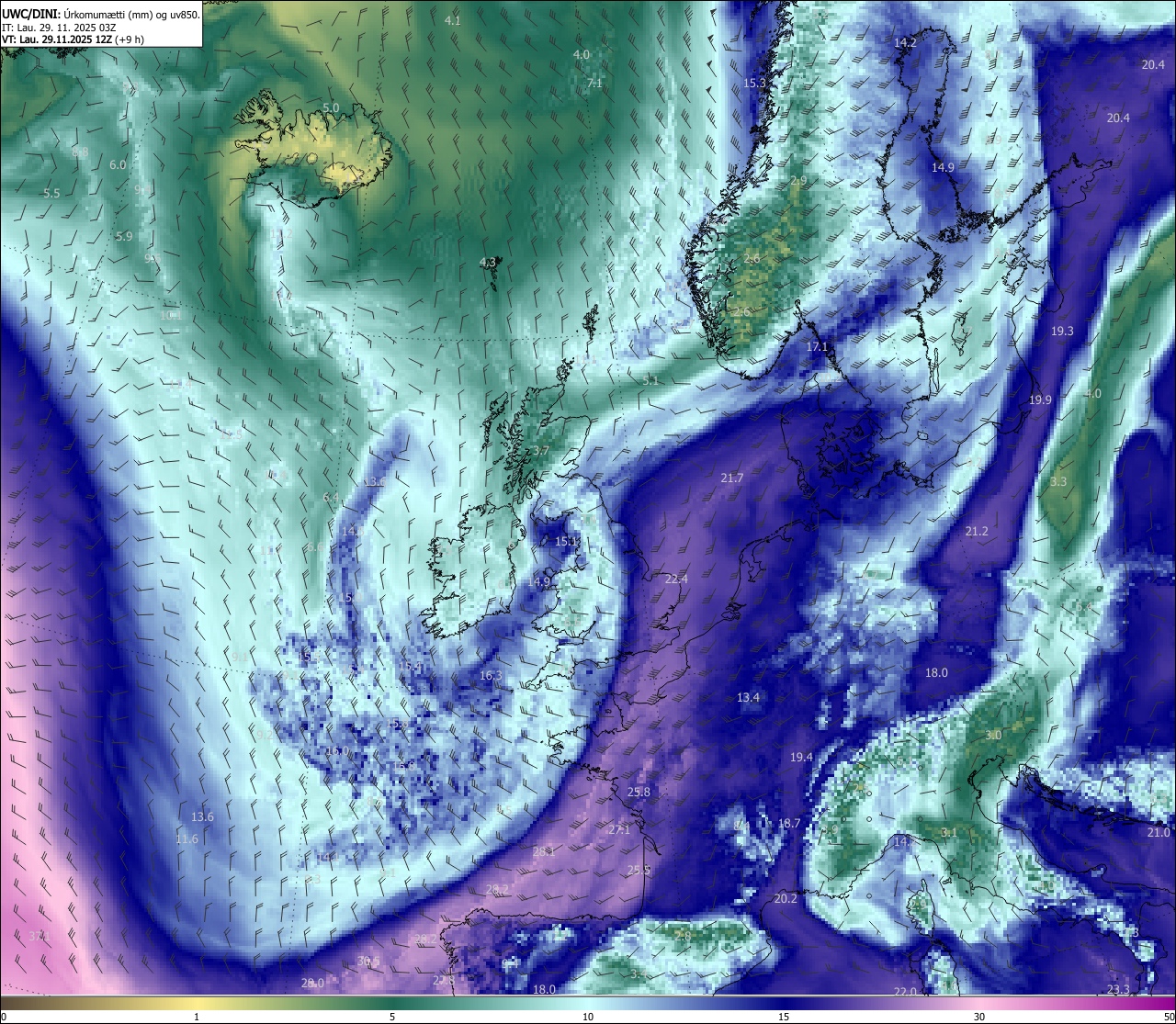Click the 15.1 value over the Irish Sea

coord(566,541)
